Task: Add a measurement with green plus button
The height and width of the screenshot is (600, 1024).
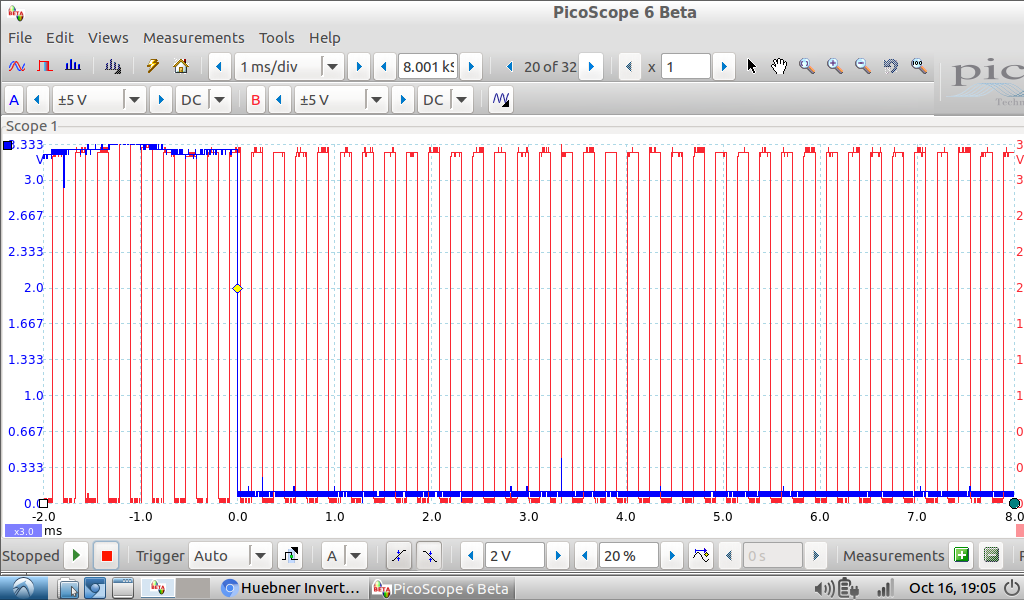Action: click(x=961, y=555)
